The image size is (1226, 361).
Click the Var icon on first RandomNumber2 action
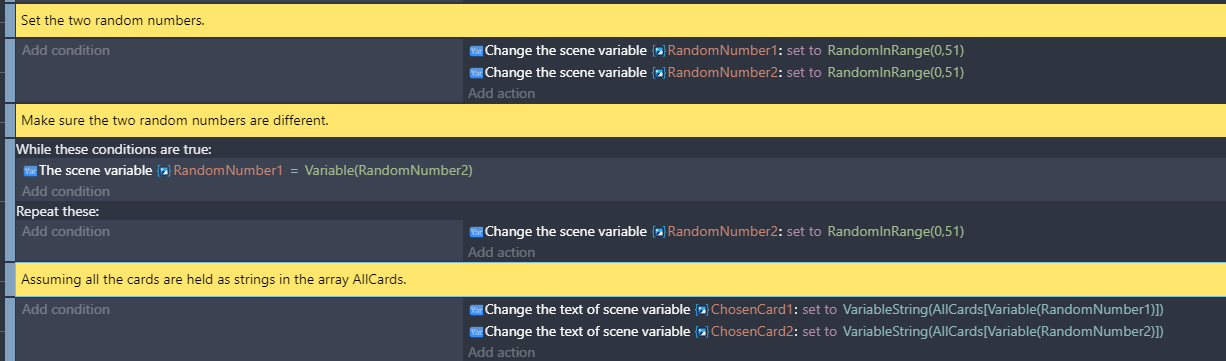476,72
